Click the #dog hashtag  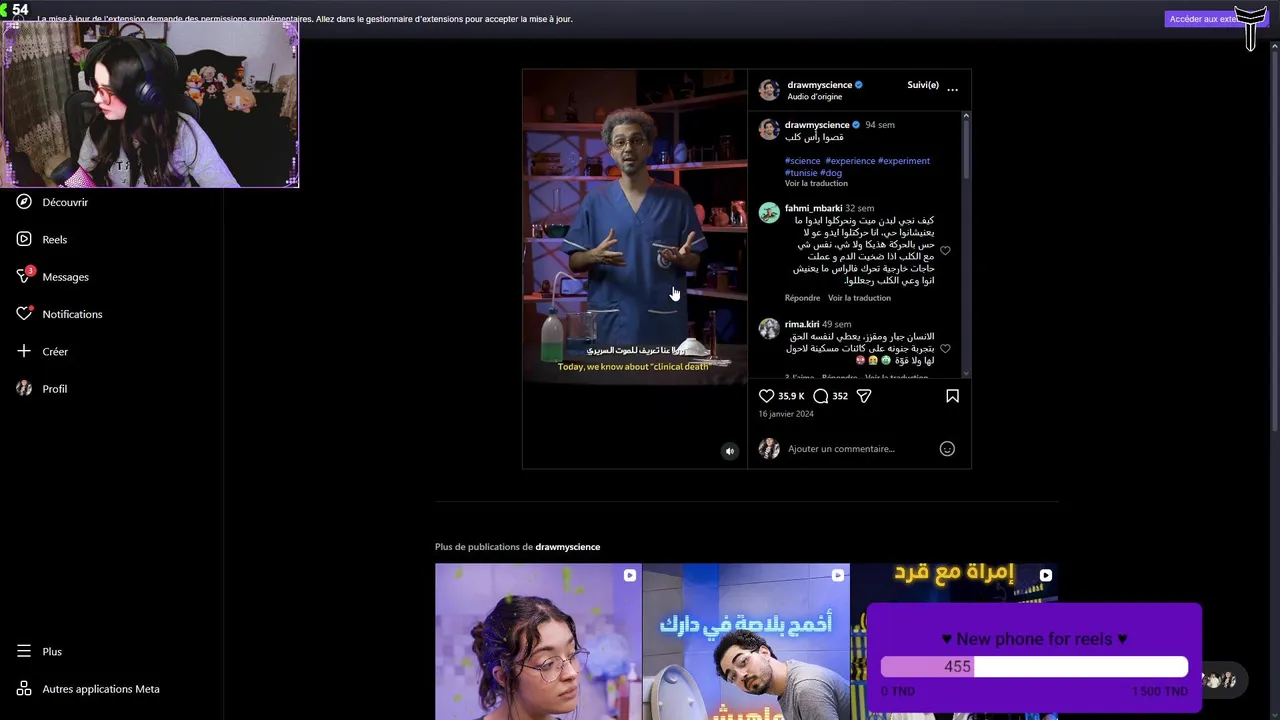[x=831, y=173]
